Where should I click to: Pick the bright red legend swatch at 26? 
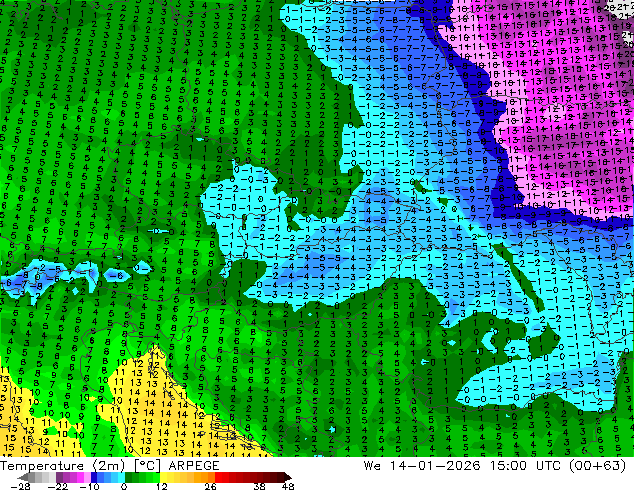pos(218,477)
